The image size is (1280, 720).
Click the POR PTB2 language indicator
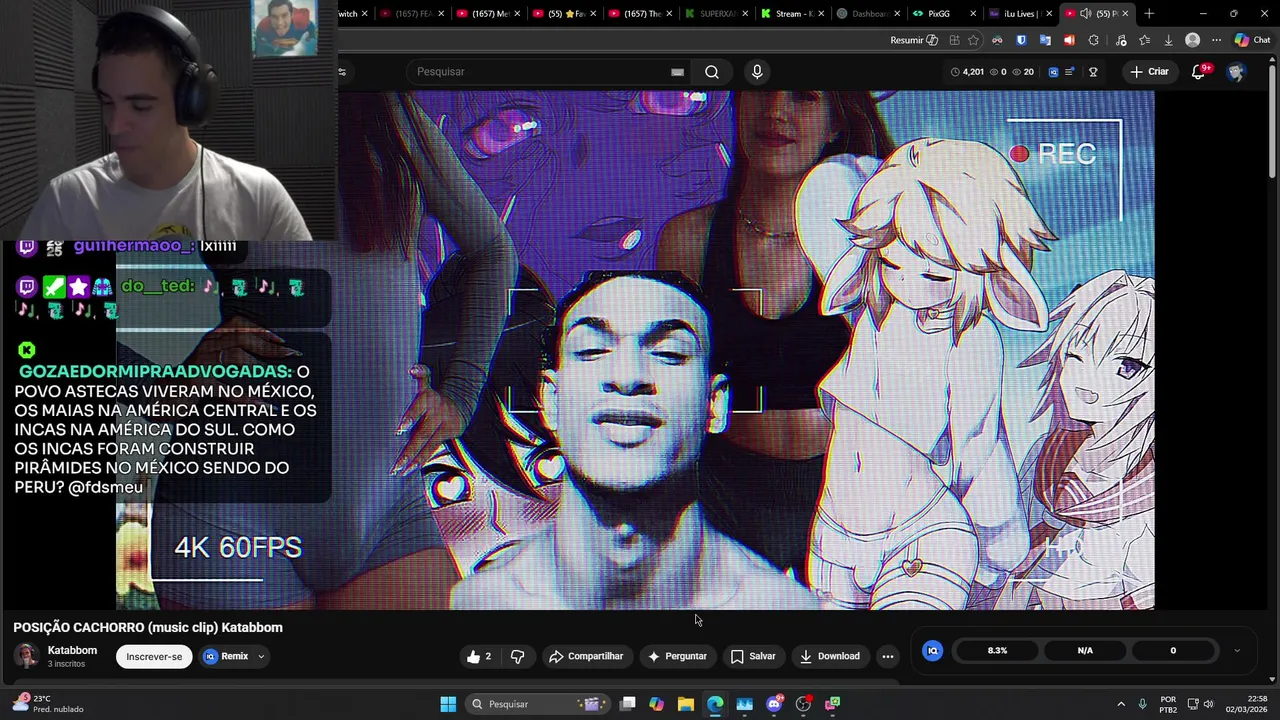(x=1168, y=704)
